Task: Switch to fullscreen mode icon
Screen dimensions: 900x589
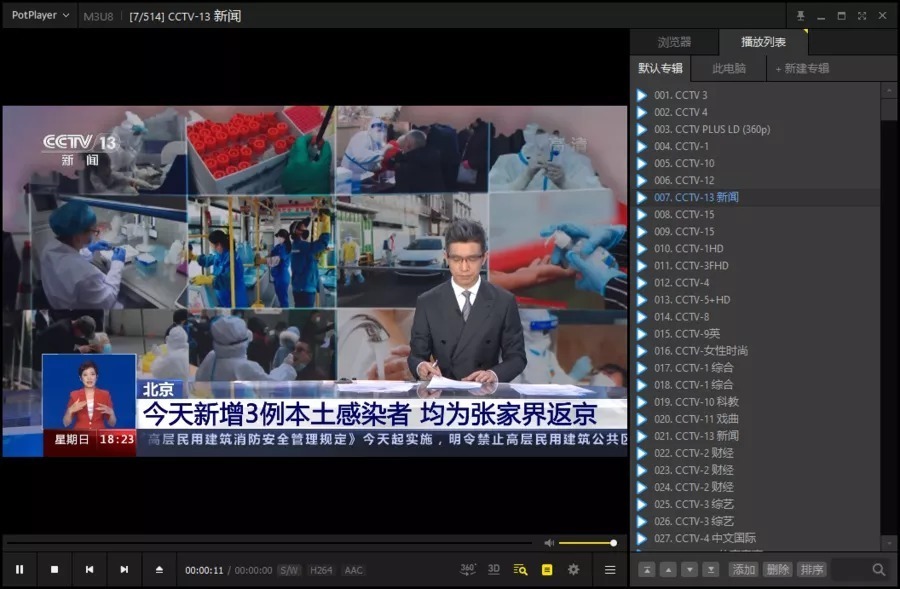Action: (862, 16)
